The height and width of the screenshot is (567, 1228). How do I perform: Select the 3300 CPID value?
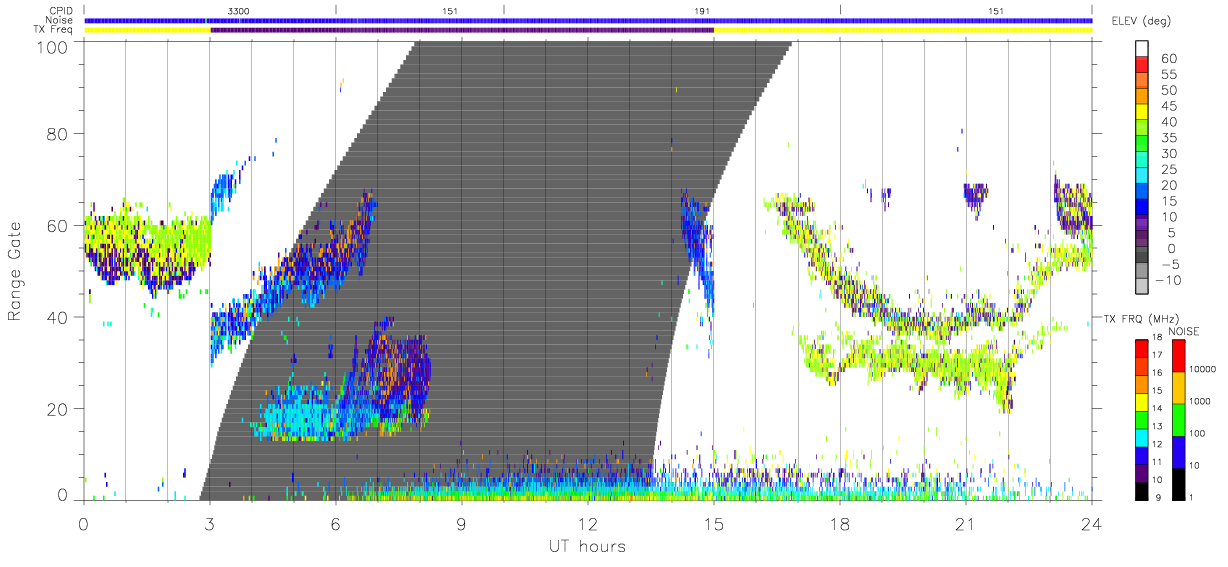239,10
